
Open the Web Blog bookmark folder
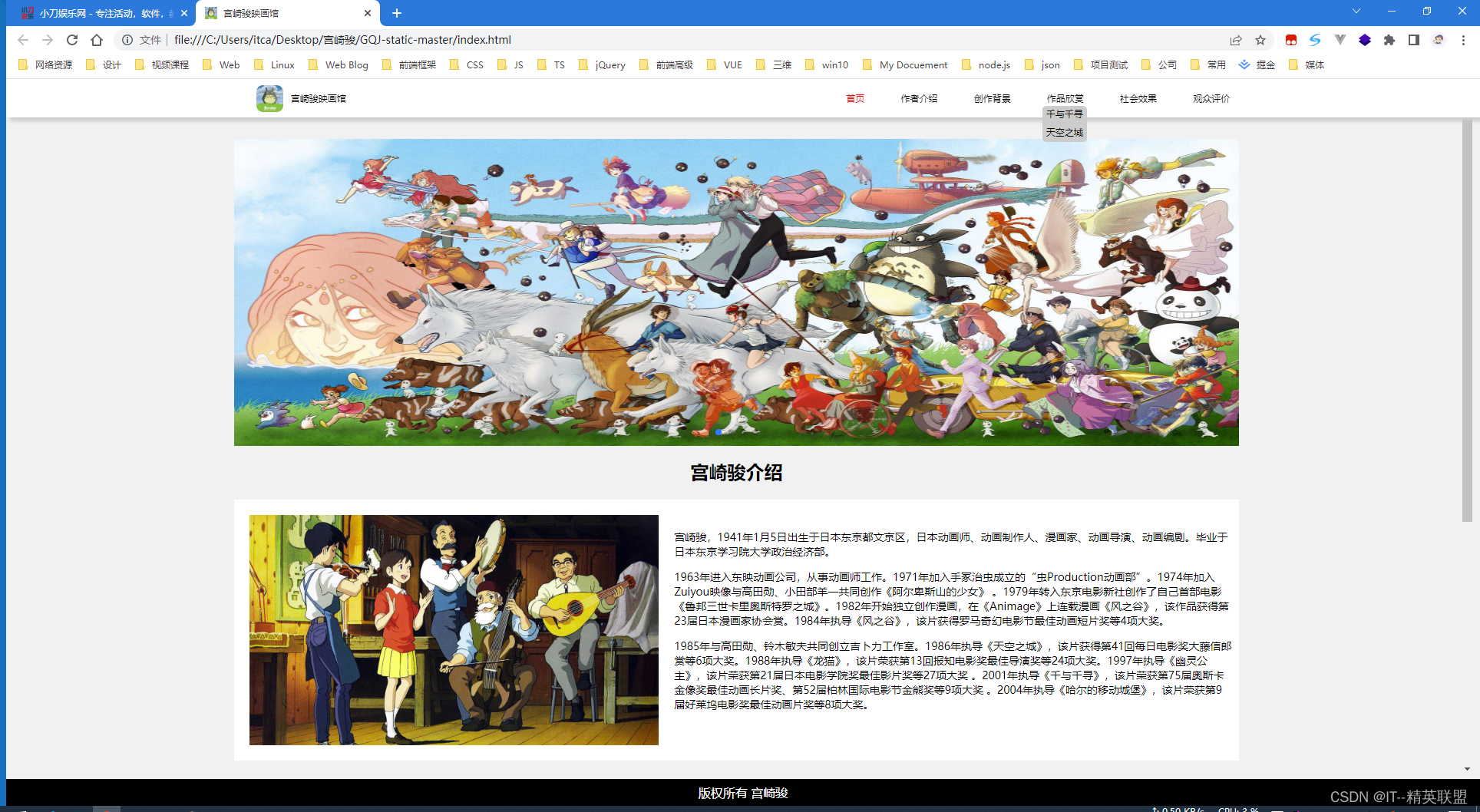point(339,65)
